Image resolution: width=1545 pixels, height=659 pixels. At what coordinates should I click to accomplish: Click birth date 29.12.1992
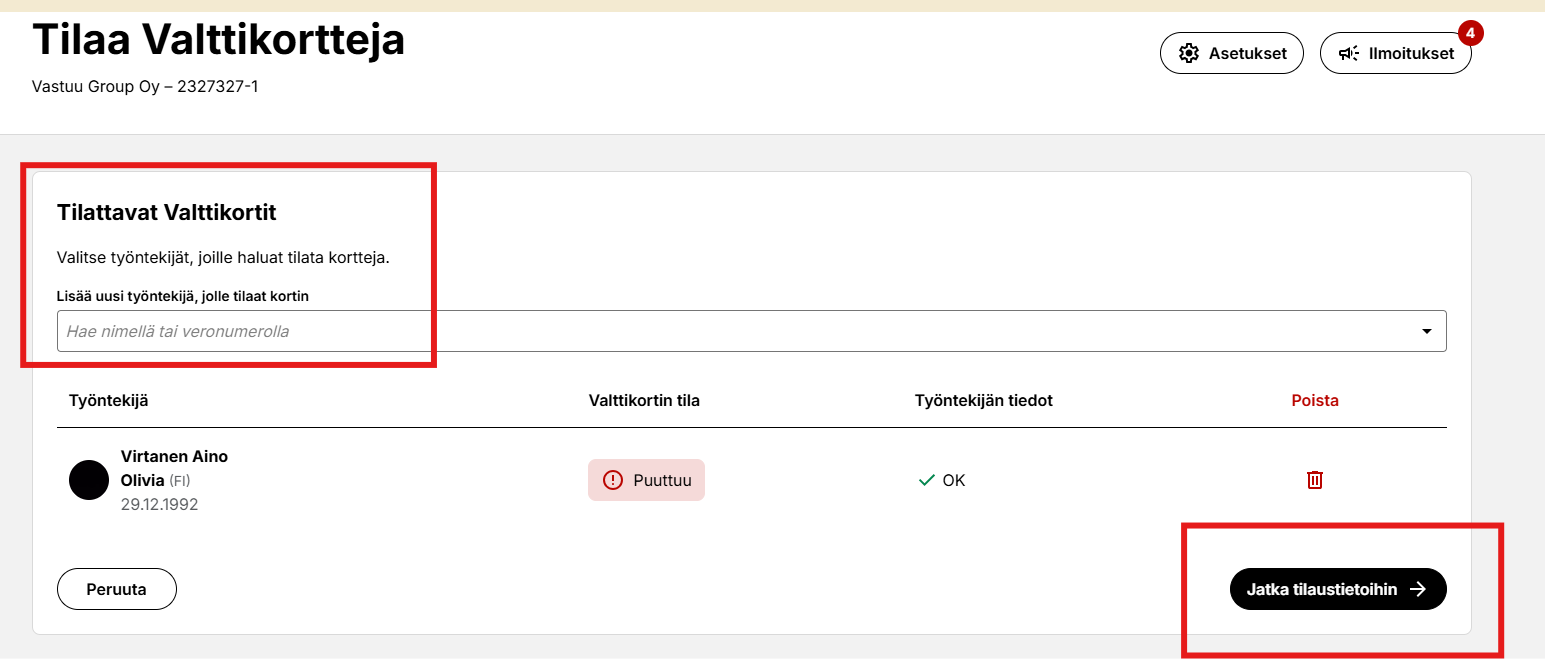pos(159,504)
